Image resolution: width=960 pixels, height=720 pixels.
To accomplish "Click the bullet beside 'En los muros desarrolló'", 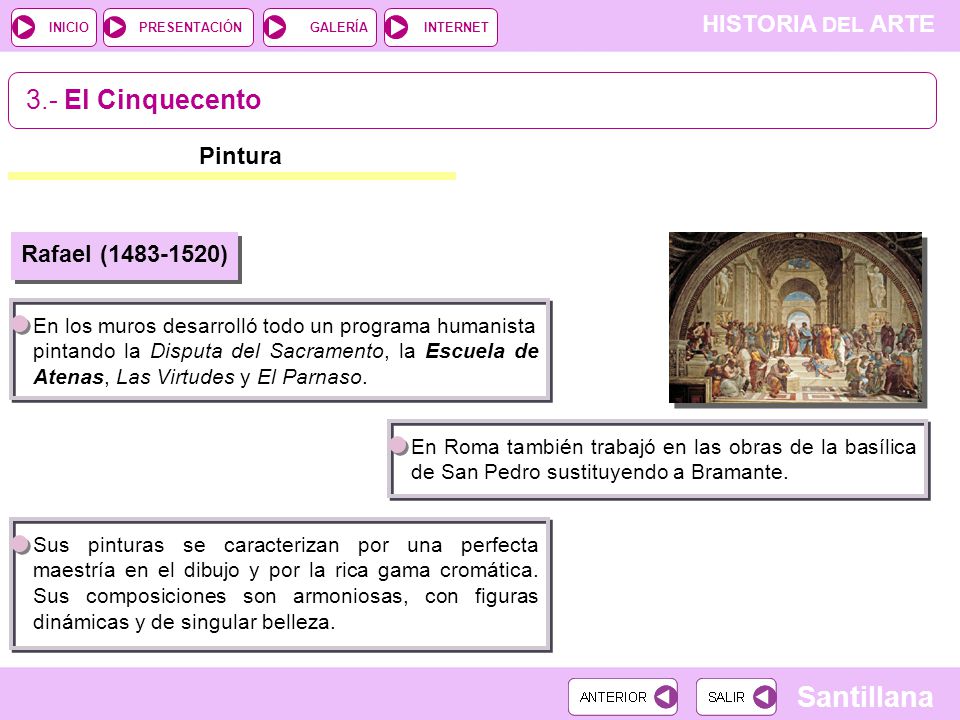I will click(x=21, y=324).
